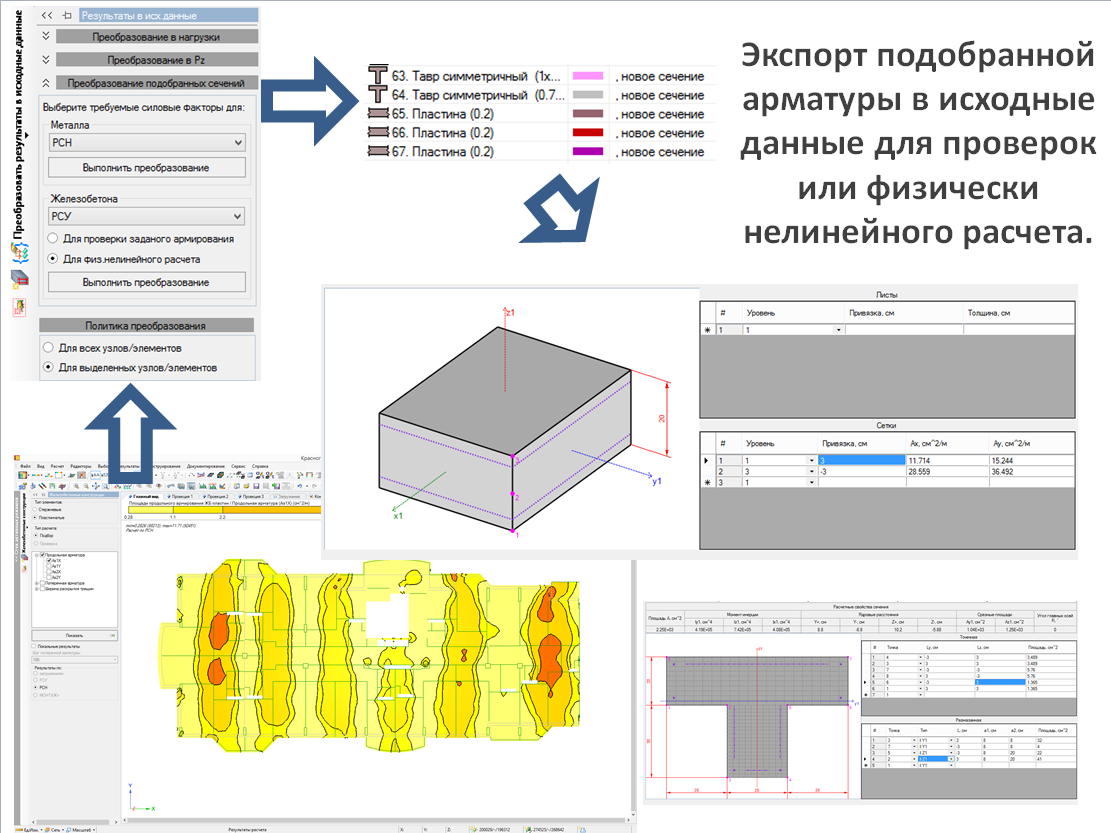
Task: Select list row '65. Пластина (0.2)'
Action: tap(538, 113)
